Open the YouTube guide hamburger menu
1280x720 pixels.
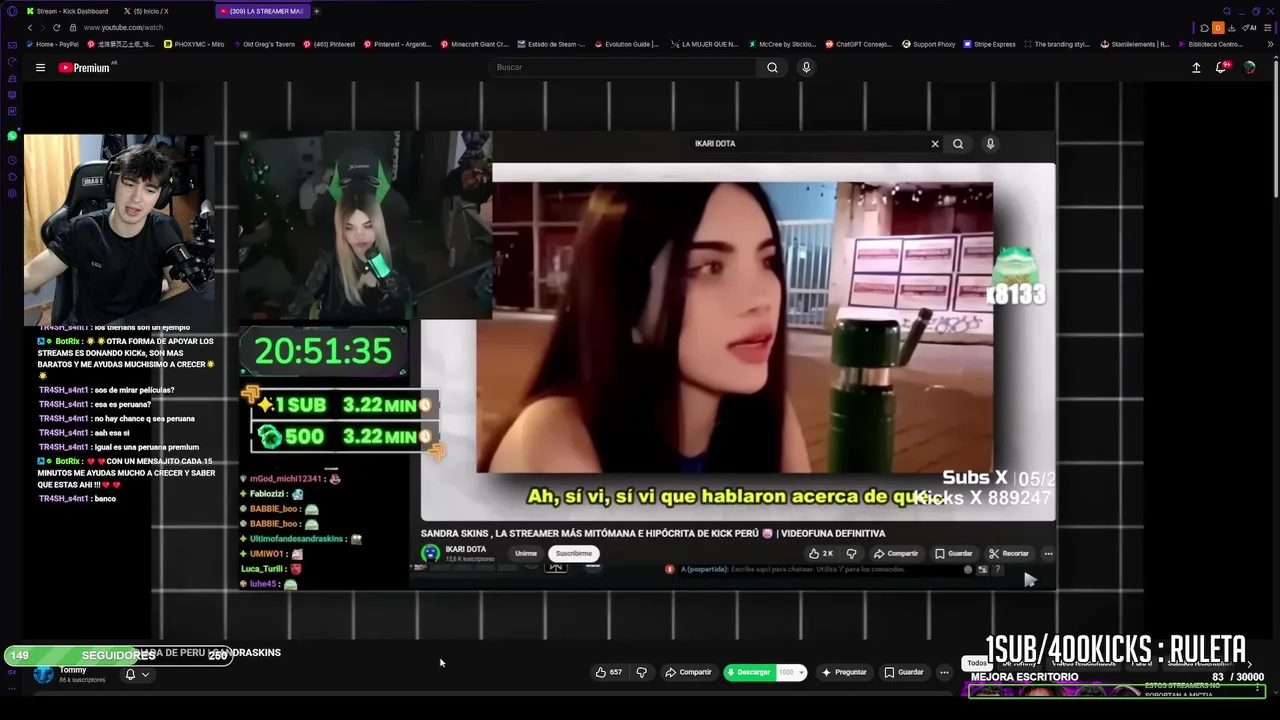[x=40, y=67]
